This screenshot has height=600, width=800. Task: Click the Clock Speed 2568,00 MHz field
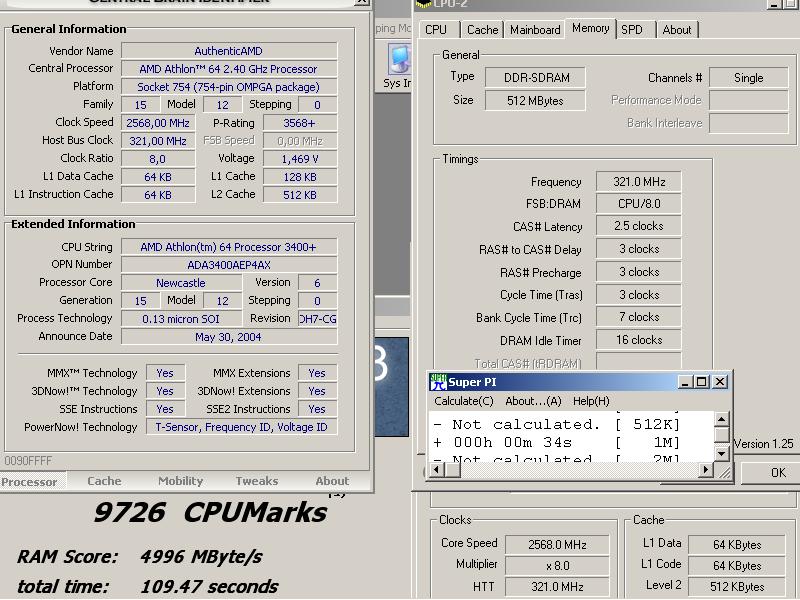158,123
